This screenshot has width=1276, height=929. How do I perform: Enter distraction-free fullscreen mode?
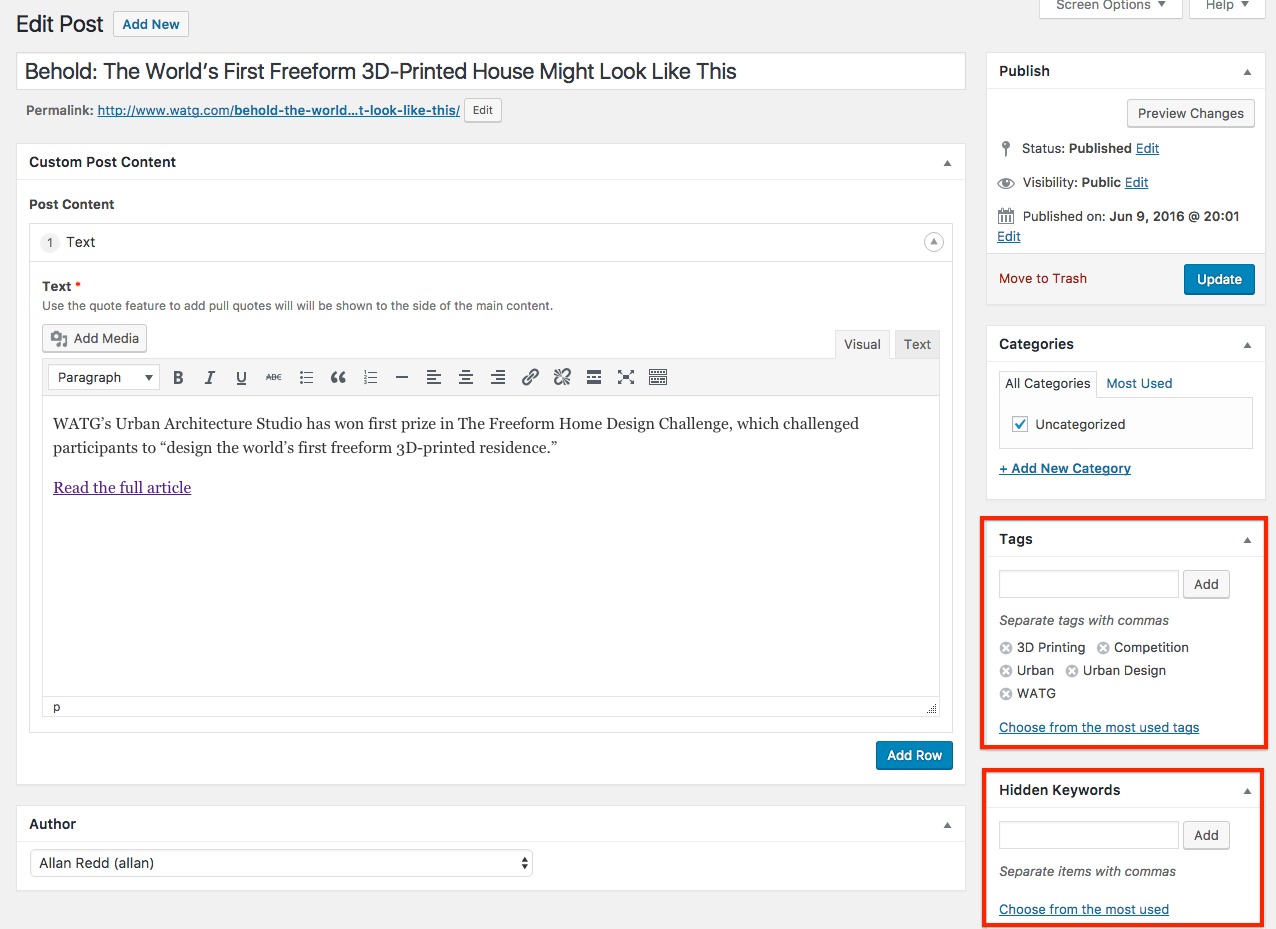(626, 377)
